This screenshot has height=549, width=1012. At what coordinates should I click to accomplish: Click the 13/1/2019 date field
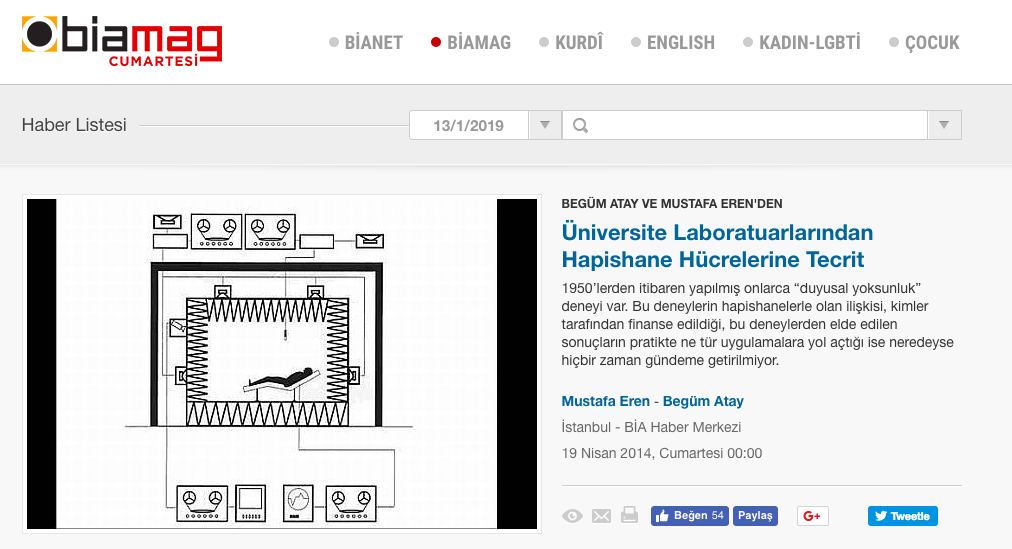(x=469, y=125)
